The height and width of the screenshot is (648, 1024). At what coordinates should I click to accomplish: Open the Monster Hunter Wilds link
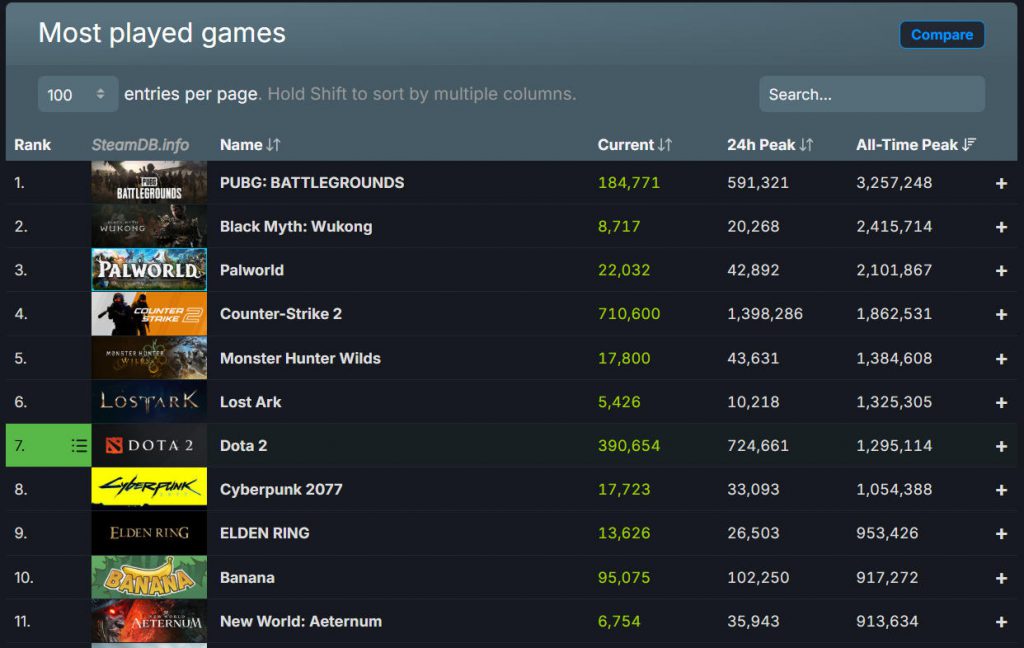point(300,358)
